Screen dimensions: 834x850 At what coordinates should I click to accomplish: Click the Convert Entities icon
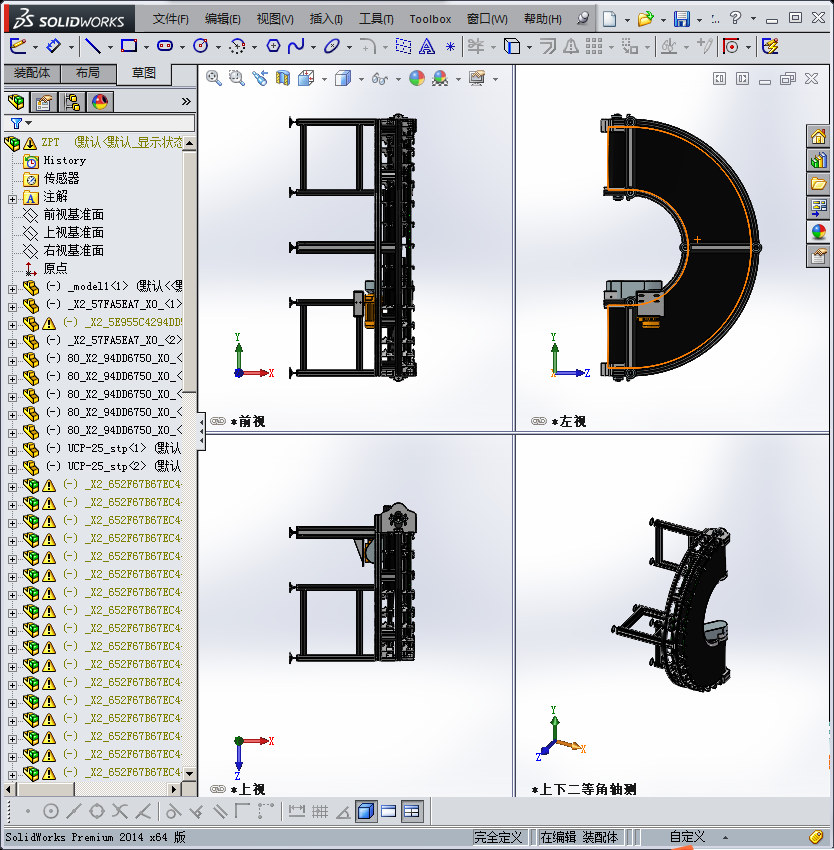(512, 46)
